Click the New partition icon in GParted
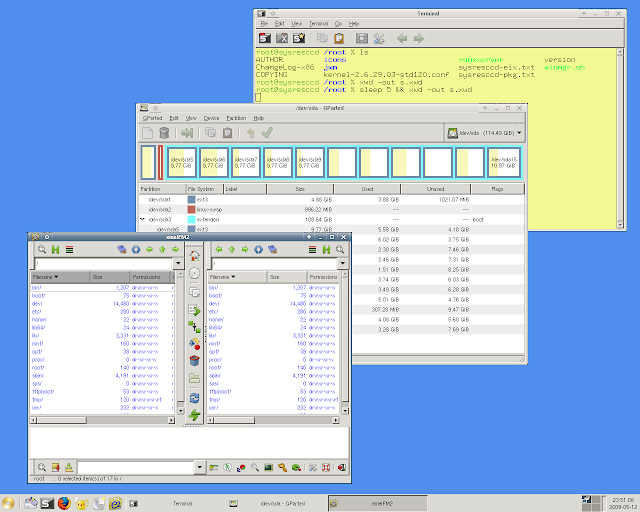 tap(148, 133)
